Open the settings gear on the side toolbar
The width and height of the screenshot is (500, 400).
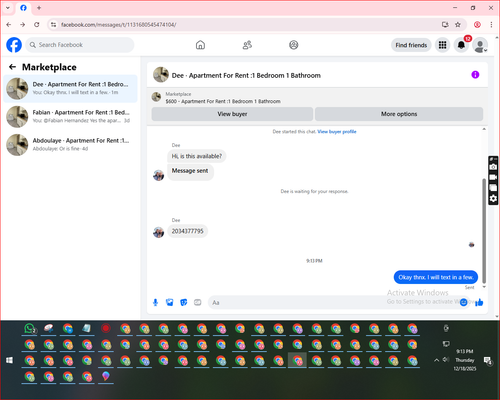click(x=493, y=199)
